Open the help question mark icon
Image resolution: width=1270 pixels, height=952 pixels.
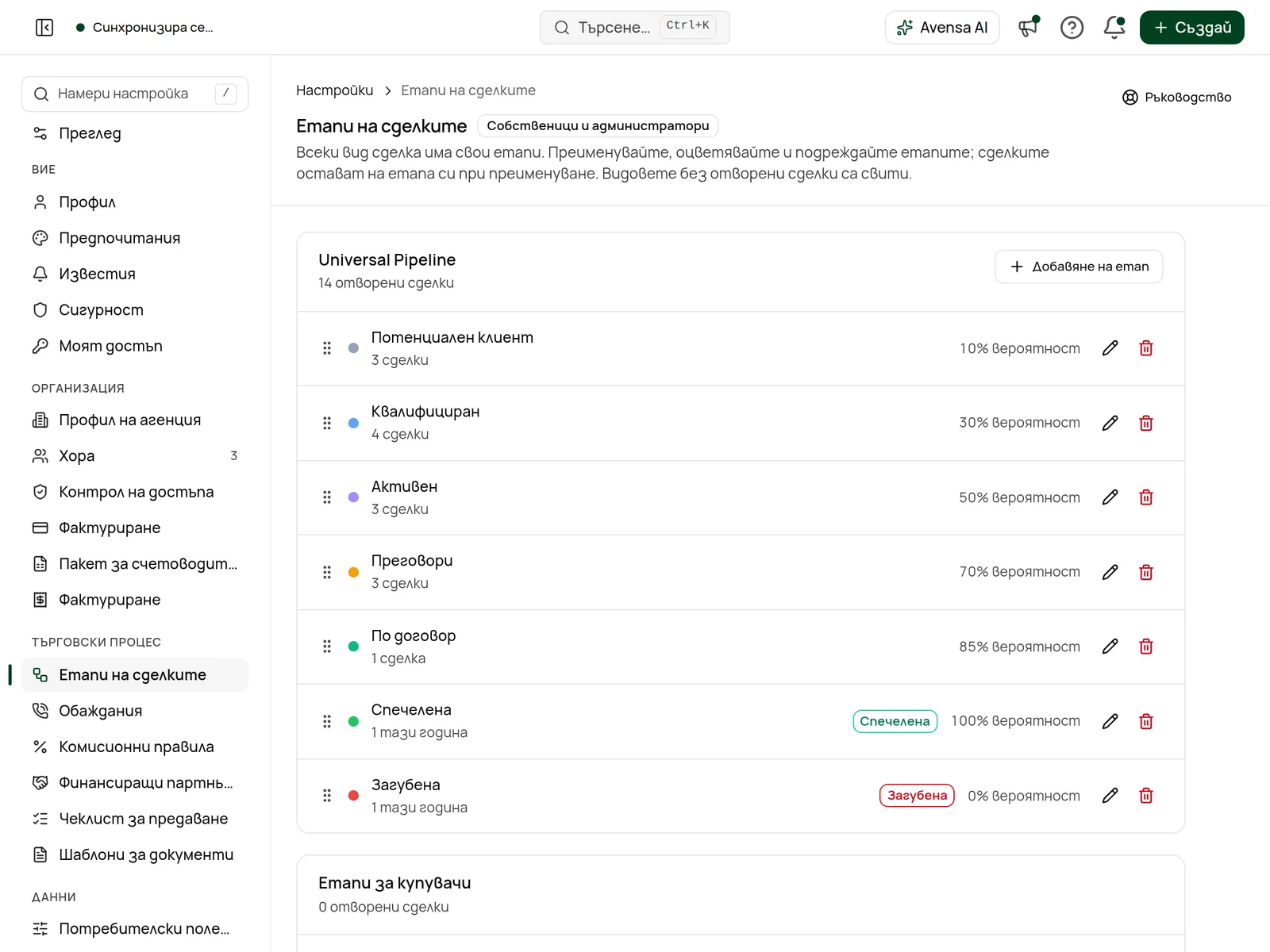[x=1072, y=28]
